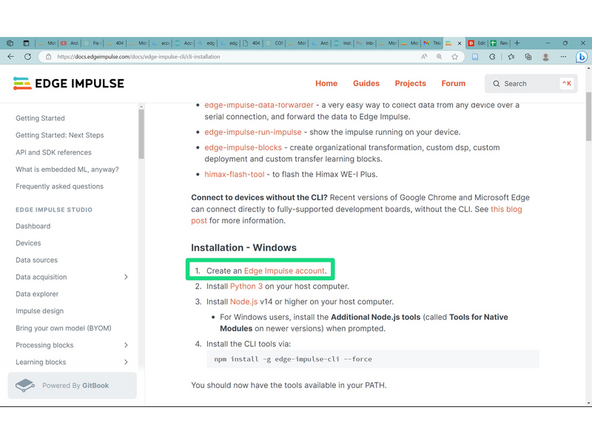Open the Settings and more ellipsis menu
This screenshot has width=592, height=444.
point(563,57)
